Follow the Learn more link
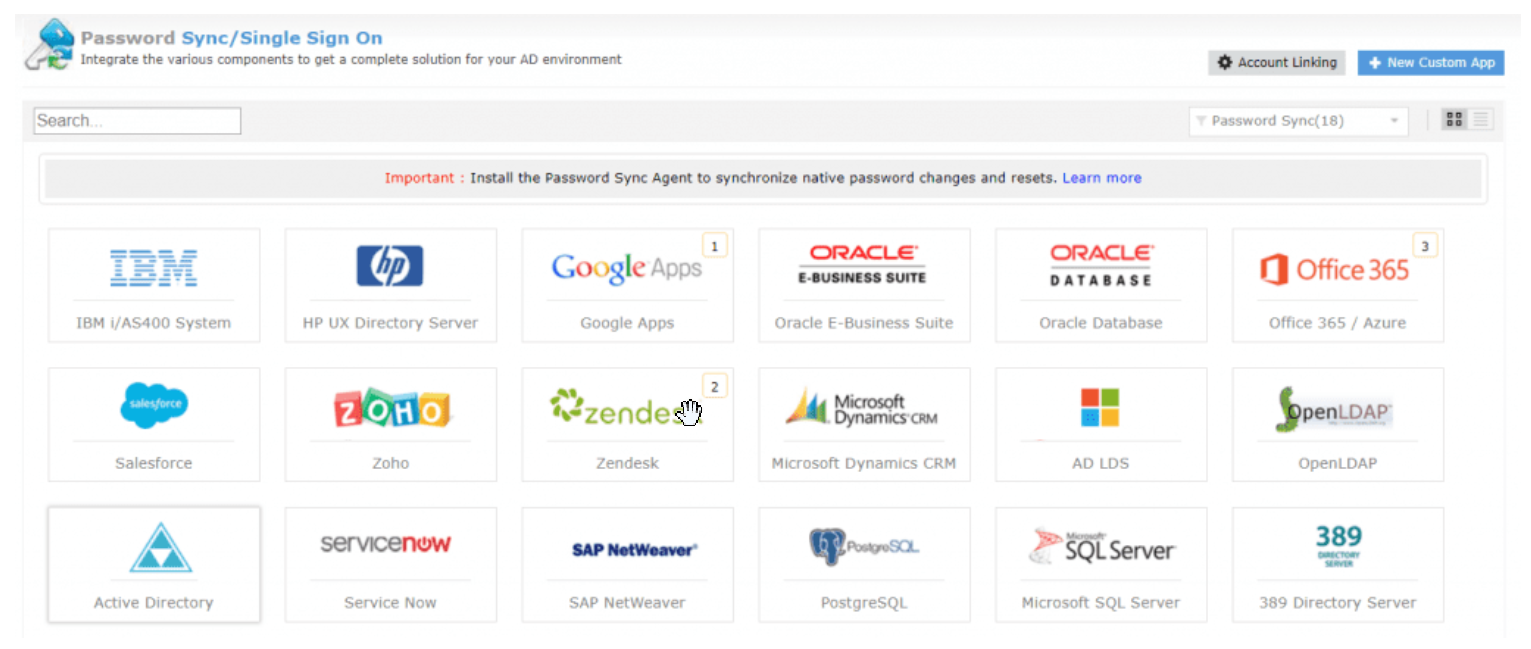 [1101, 178]
